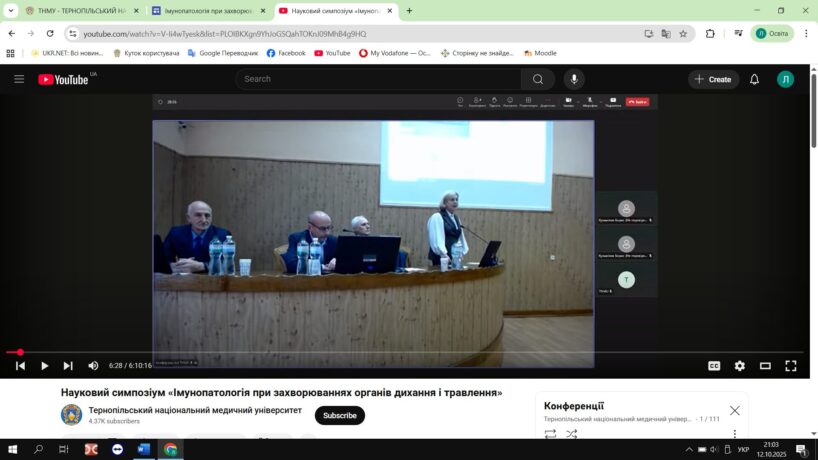This screenshot has height=460, width=818.
Task: Enter full screen mode
Action: (791, 366)
